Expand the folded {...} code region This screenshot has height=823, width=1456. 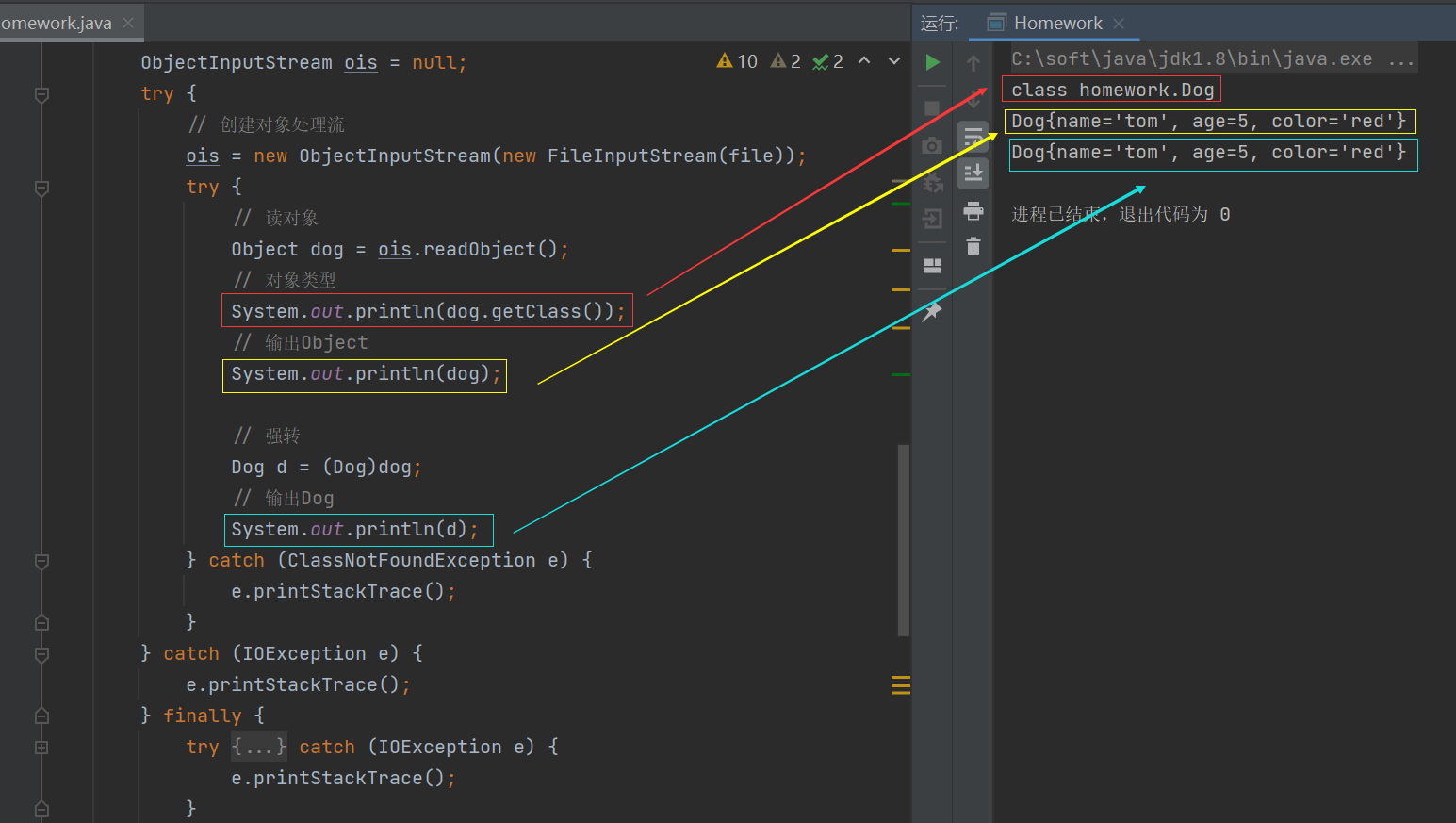259,747
